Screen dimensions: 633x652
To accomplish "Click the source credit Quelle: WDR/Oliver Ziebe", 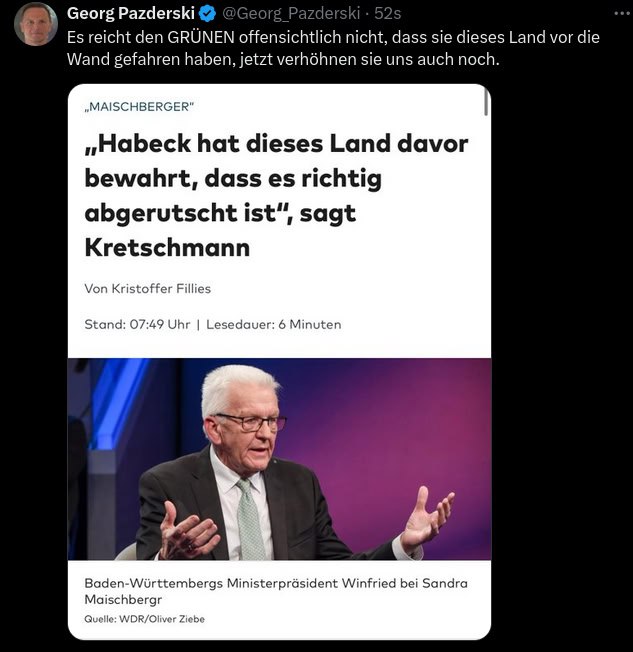I will coord(144,619).
